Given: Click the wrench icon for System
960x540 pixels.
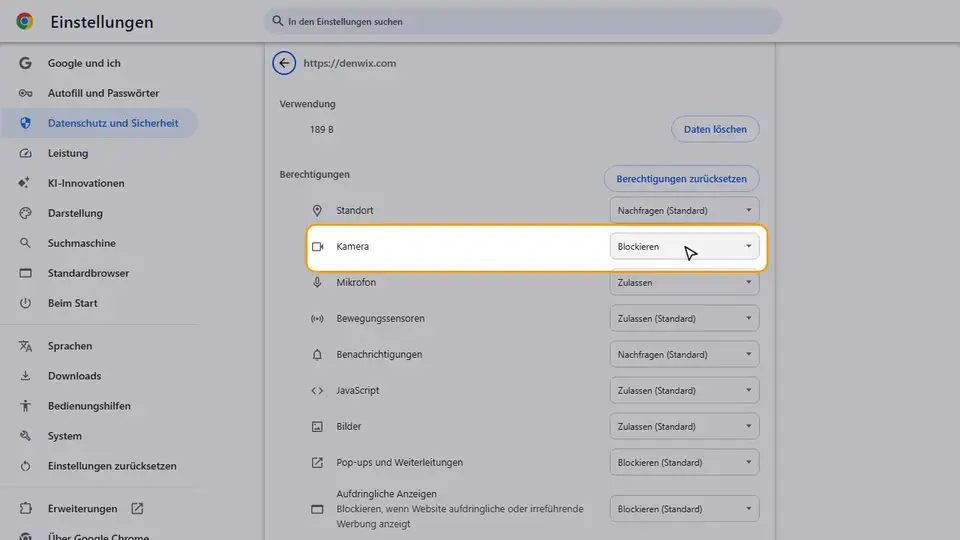Looking at the screenshot, I should coord(25,436).
